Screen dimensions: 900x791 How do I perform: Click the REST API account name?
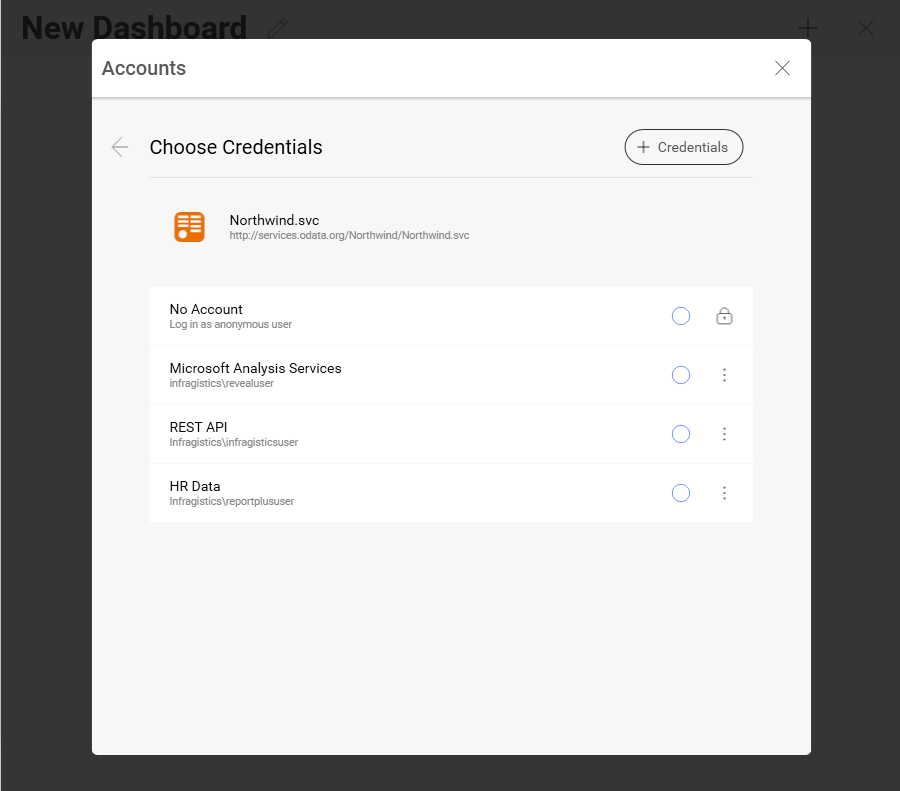[x=199, y=428]
